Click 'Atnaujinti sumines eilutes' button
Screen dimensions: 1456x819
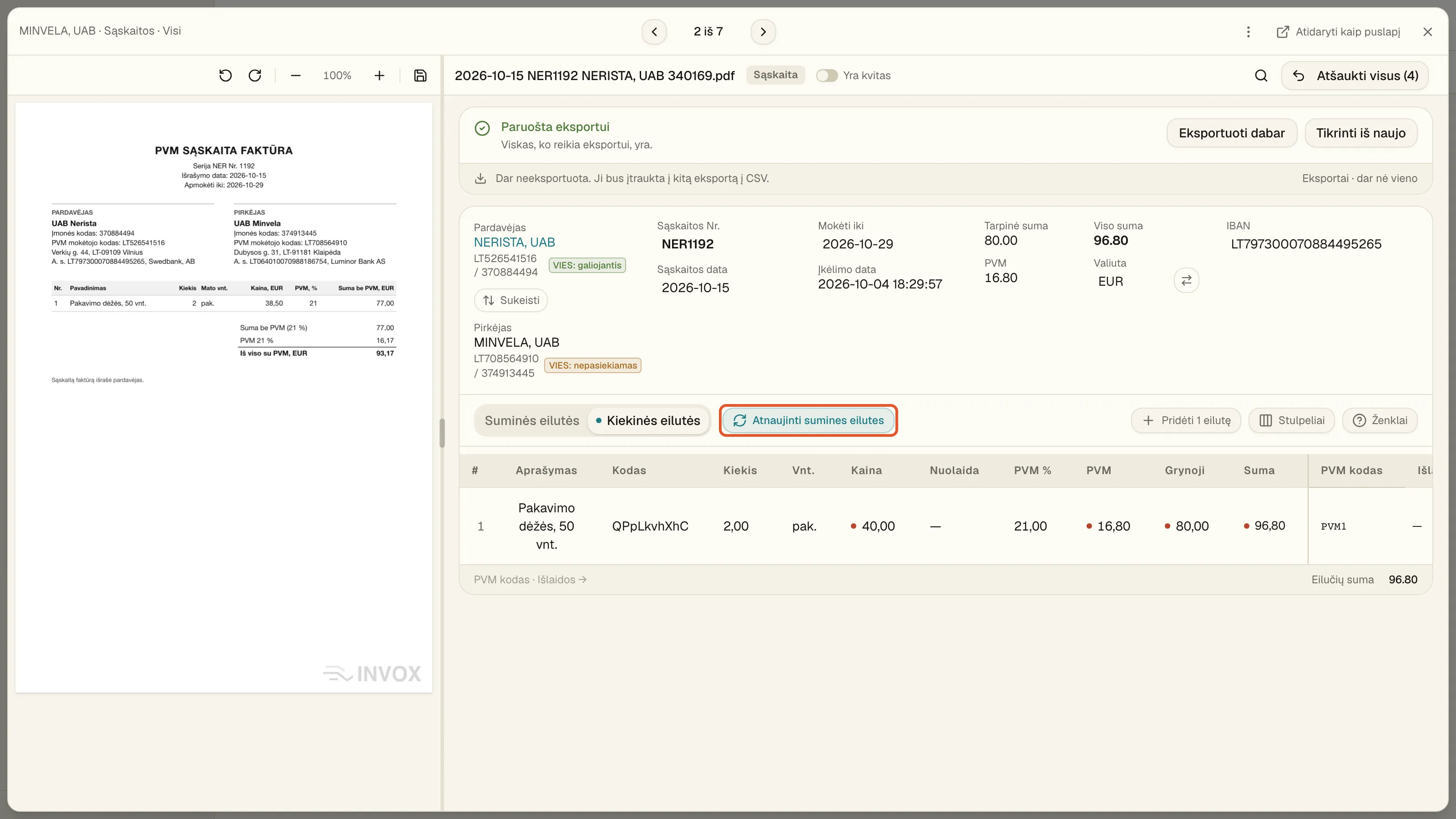click(x=808, y=420)
